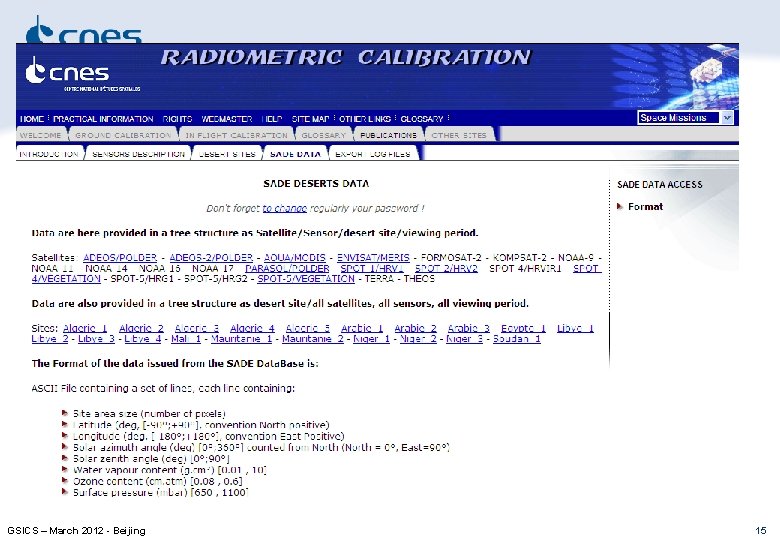The height and width of the screenshot is (540, 780).
Task: Switch to the IN FLIGHT CALIBRATION tab
Action: pyautogui.click(x=236, y=135)
